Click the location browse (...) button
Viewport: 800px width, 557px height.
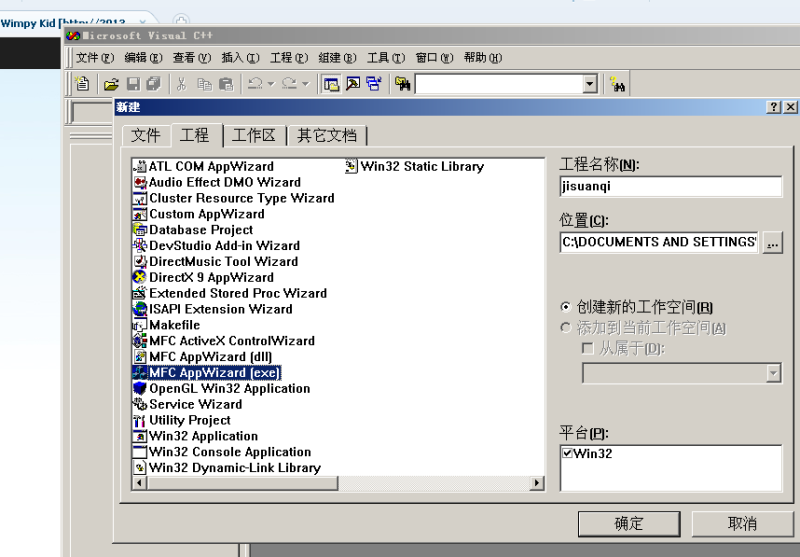[x=772, y=242]
